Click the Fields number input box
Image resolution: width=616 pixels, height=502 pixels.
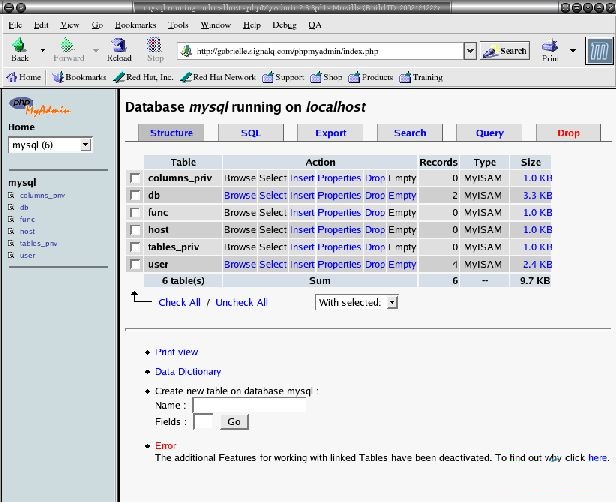click(204, 421)
